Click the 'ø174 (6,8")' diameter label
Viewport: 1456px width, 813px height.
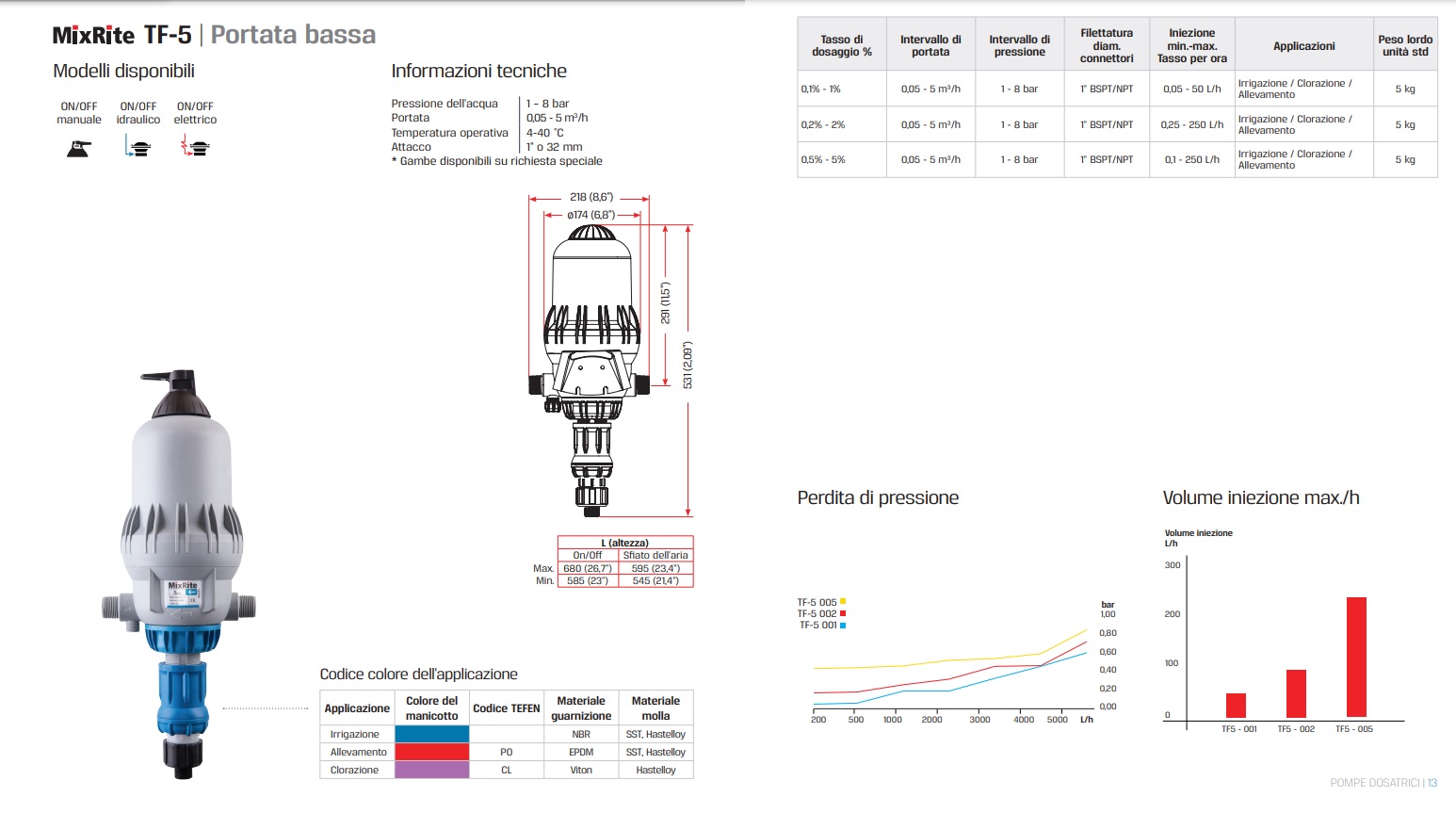(x=590, y=215)
